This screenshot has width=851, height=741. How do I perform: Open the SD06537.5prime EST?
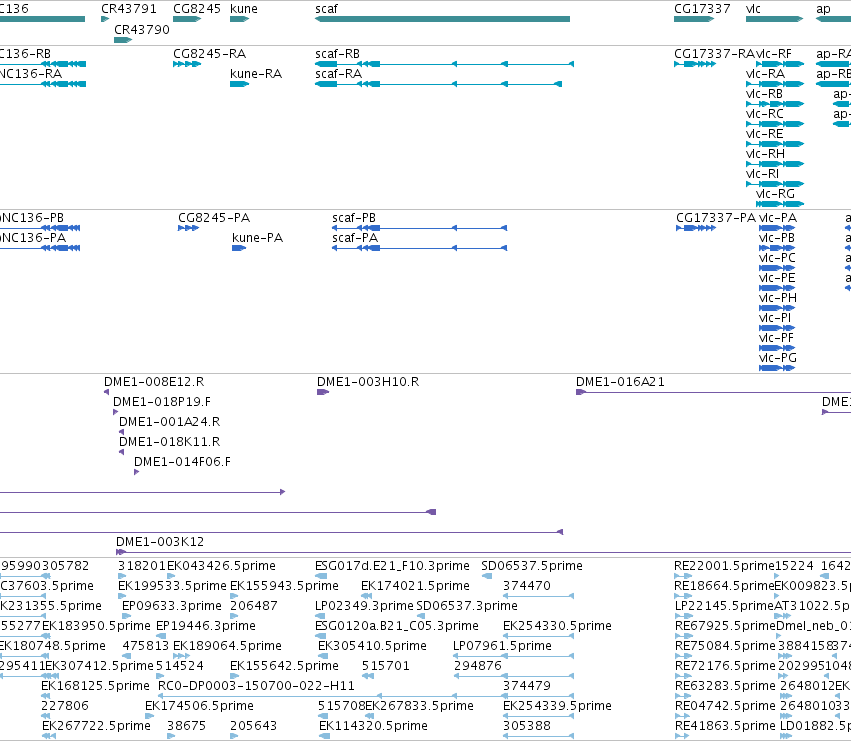coord(487,576)
